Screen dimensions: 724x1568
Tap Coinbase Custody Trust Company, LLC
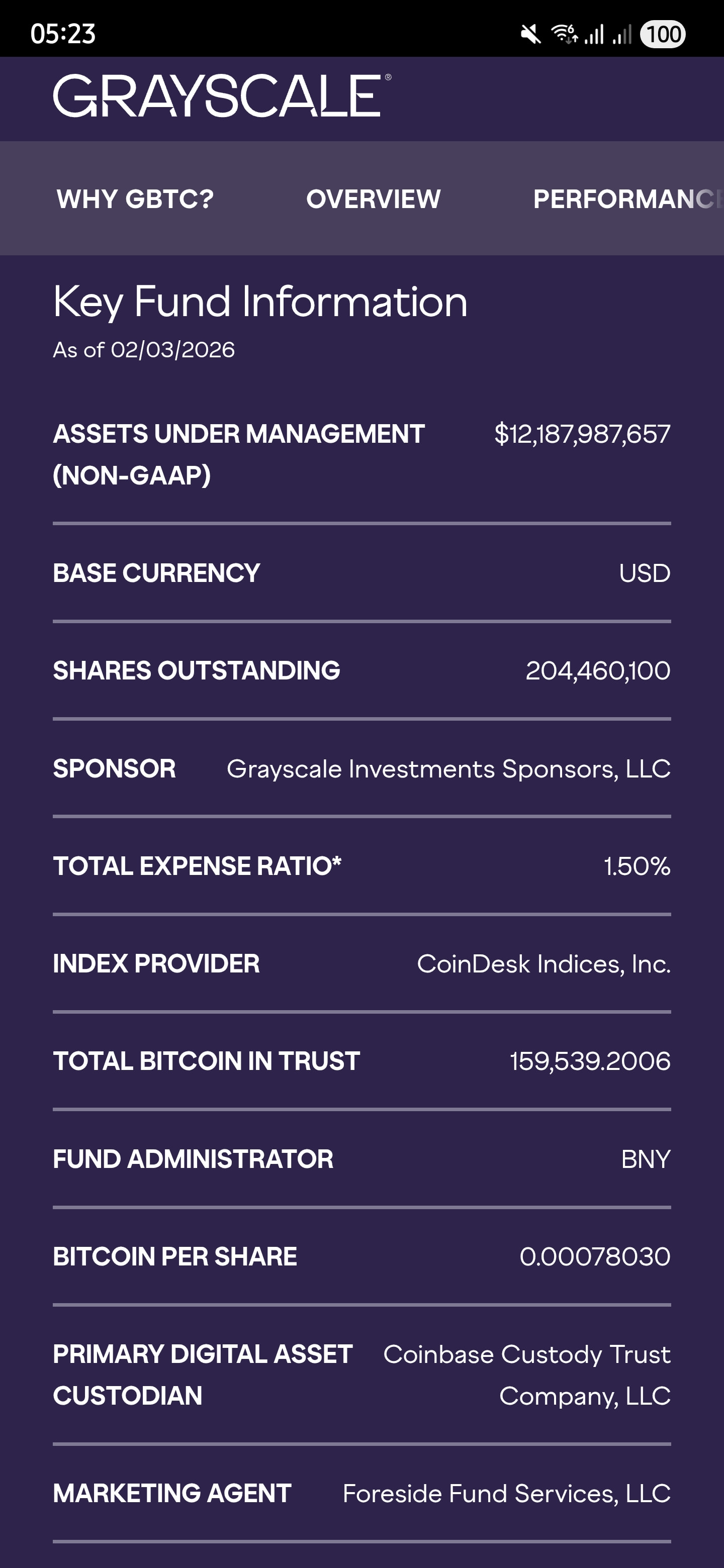coord(527,1375)
